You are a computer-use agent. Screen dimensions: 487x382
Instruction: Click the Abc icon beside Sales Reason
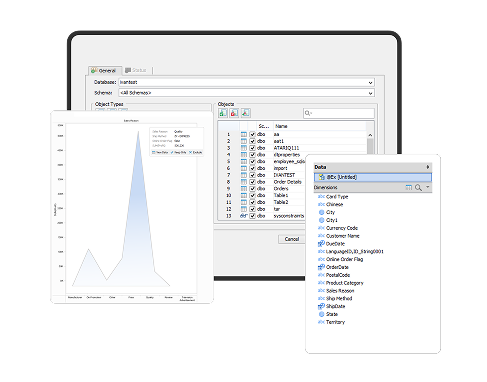321,291
